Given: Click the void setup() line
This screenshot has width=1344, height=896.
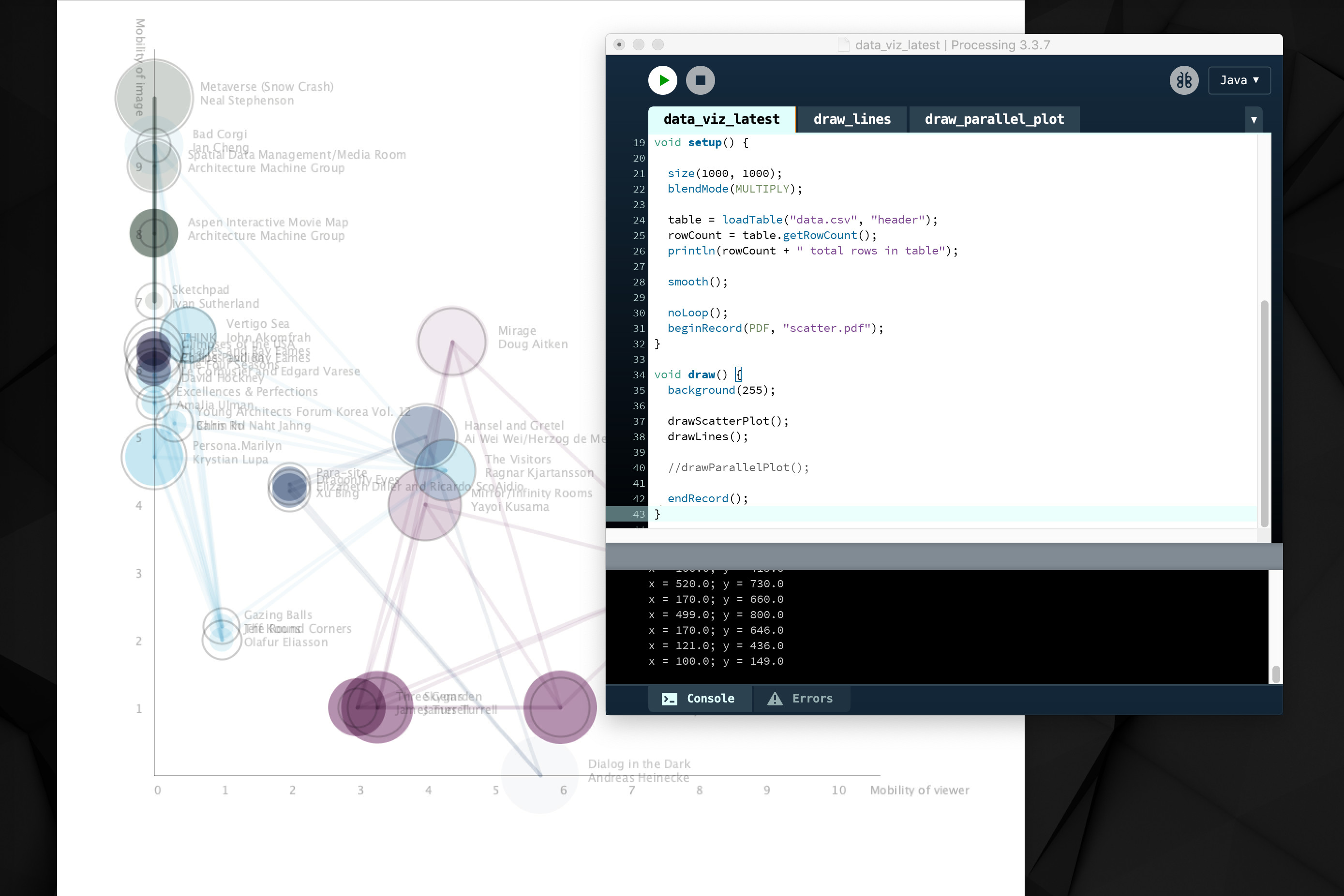Looking at the screenshot, I should [701, 142].
